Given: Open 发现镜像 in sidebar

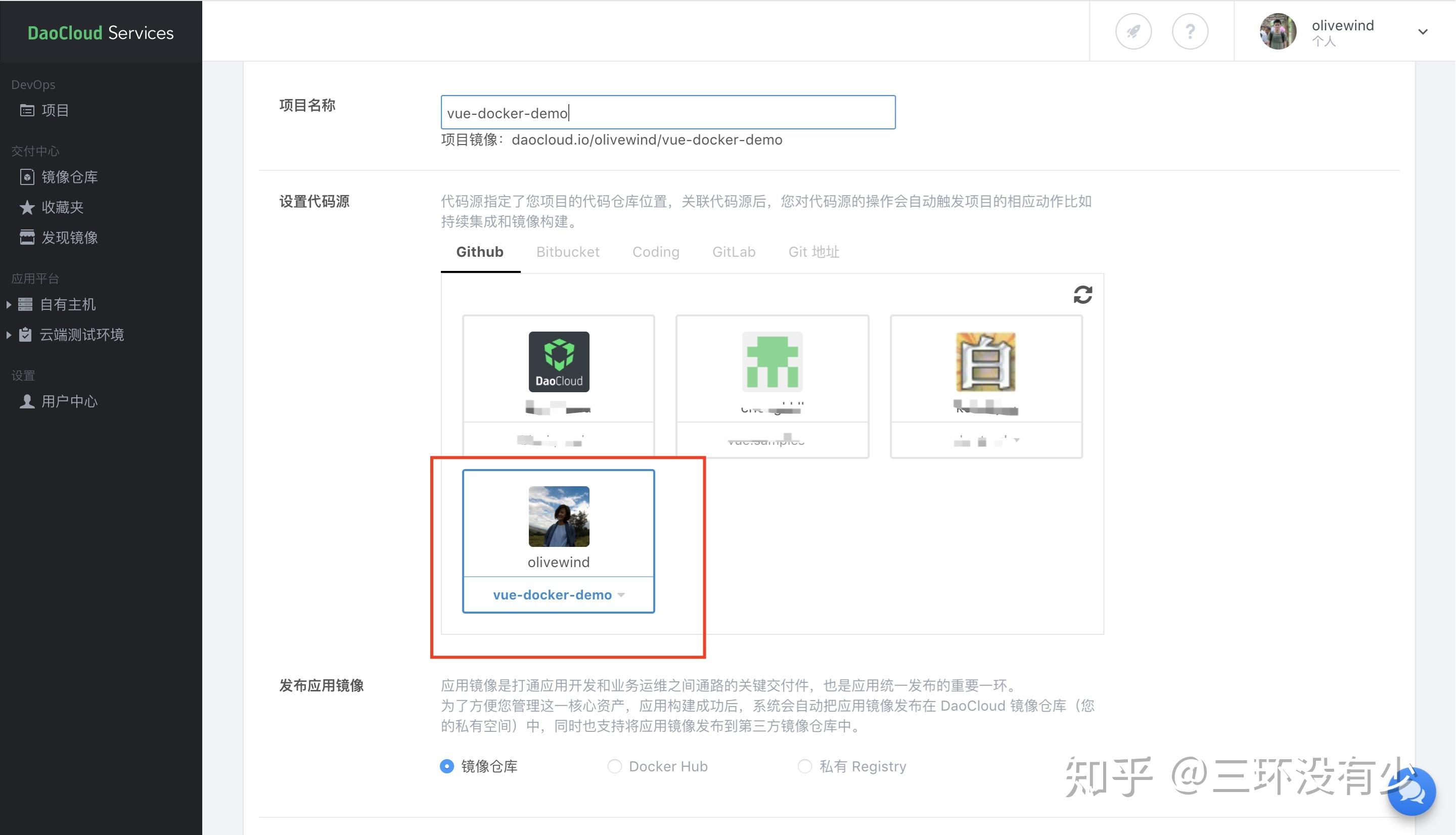Looking at the screenshot, I should (x=69, y=238).
